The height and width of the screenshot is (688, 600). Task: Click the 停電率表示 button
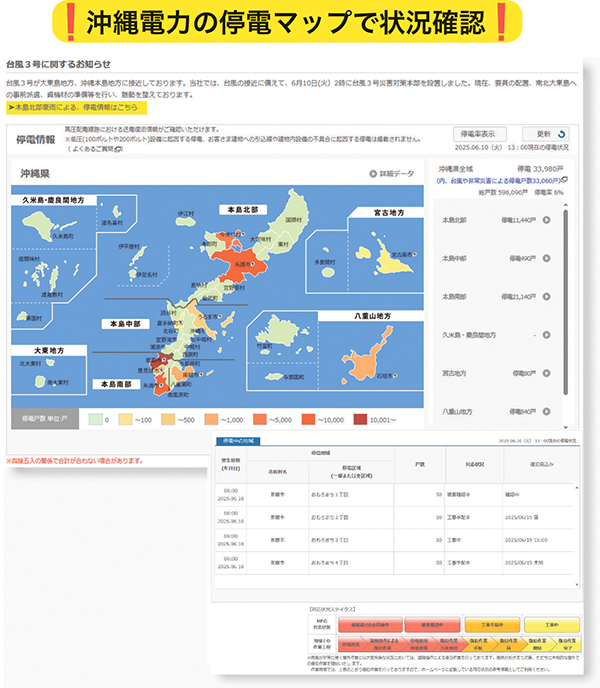480,134
